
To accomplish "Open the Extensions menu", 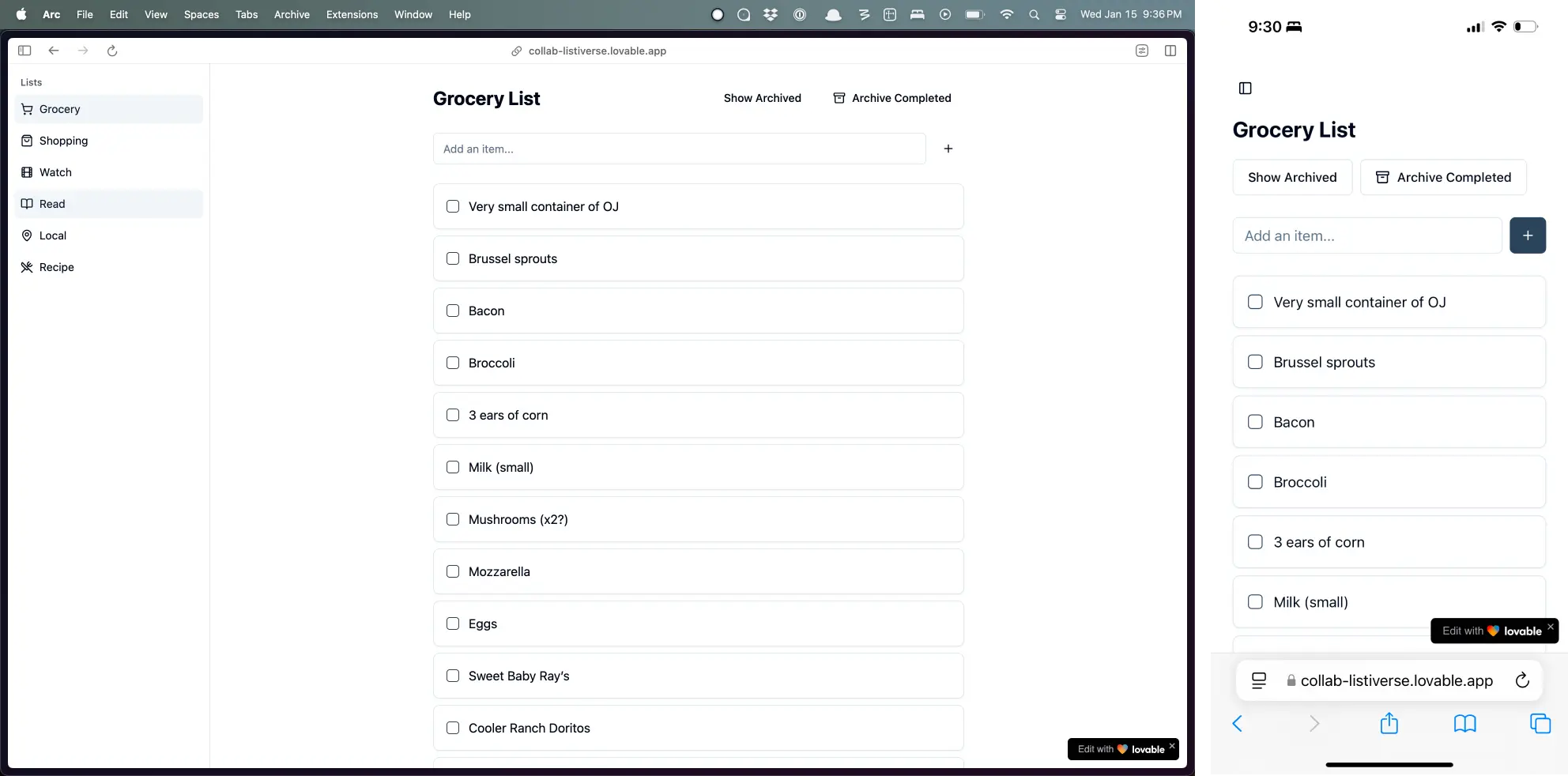I will [352, 14].
